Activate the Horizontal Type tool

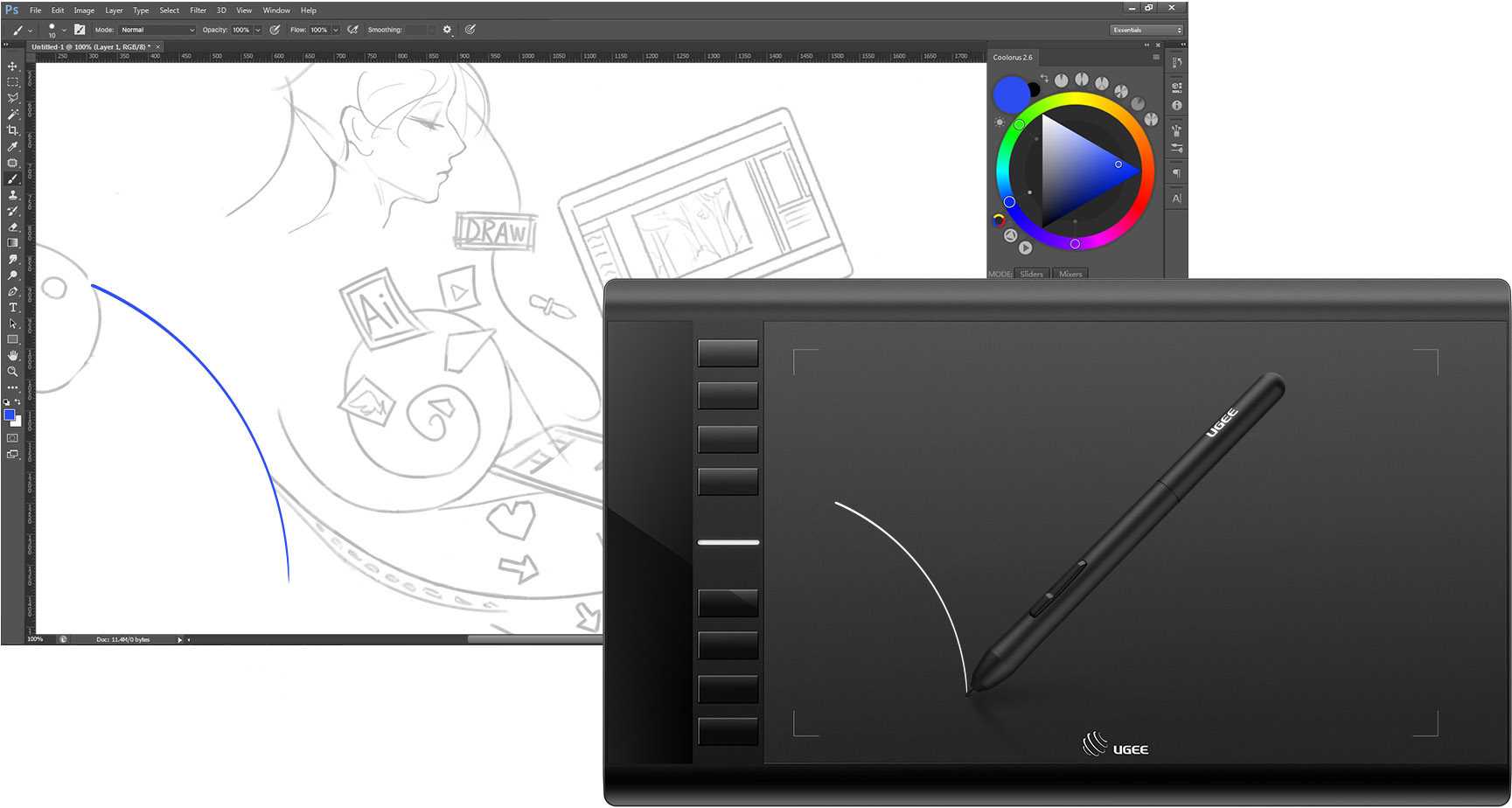coord(12,308)
